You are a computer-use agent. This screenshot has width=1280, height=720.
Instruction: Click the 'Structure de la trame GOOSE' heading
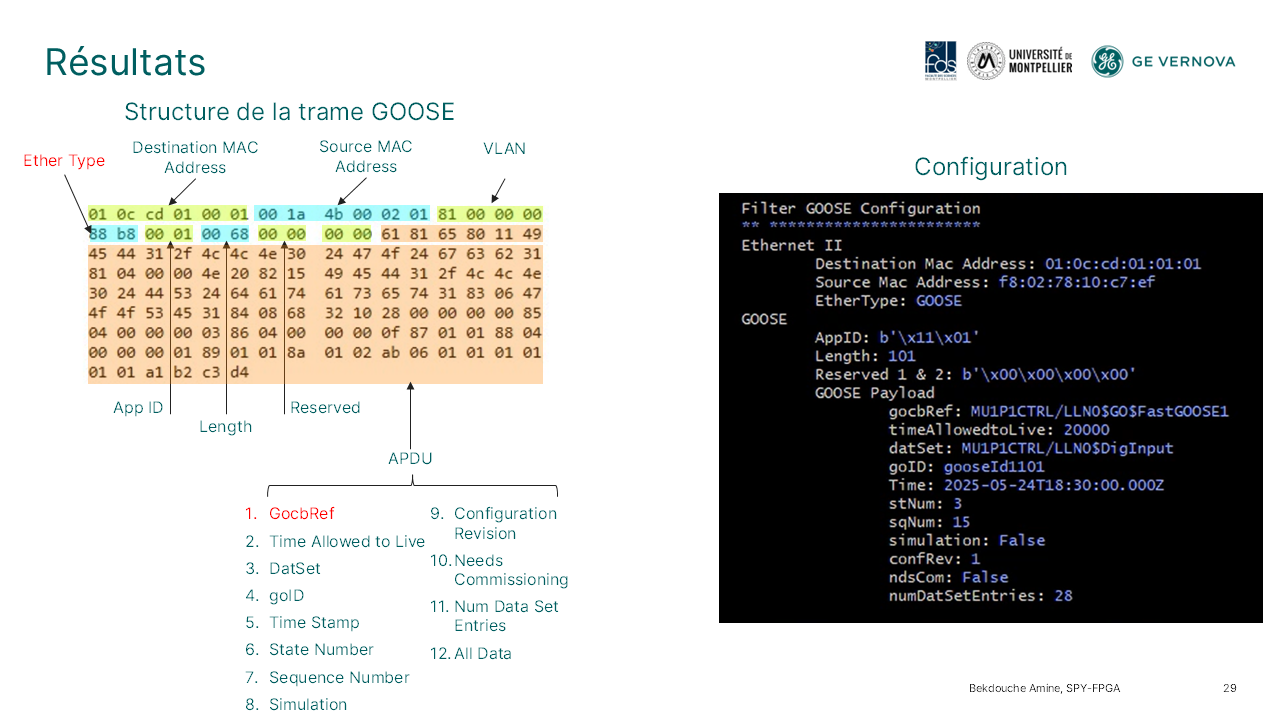coord(289,111)
